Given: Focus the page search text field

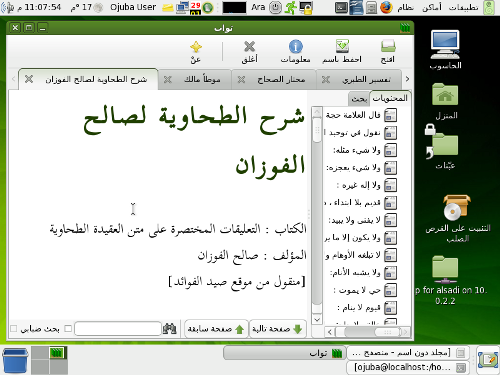Looking at the screenshot, I should point(118,329).
